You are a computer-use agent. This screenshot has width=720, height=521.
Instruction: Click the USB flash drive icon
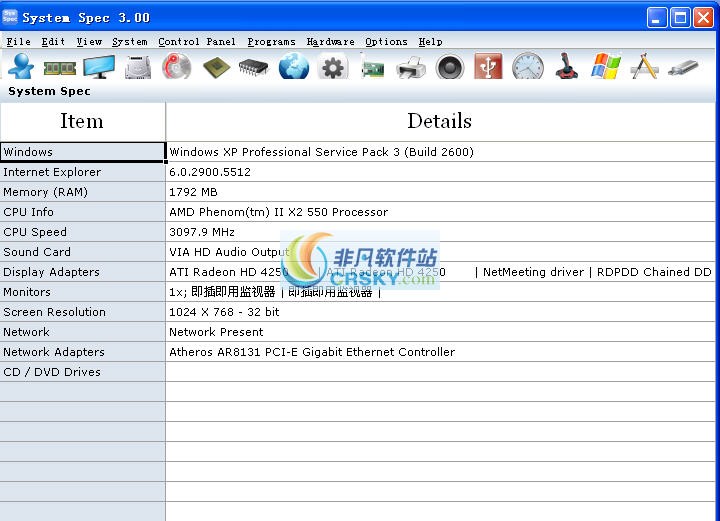tap(683, 67)
